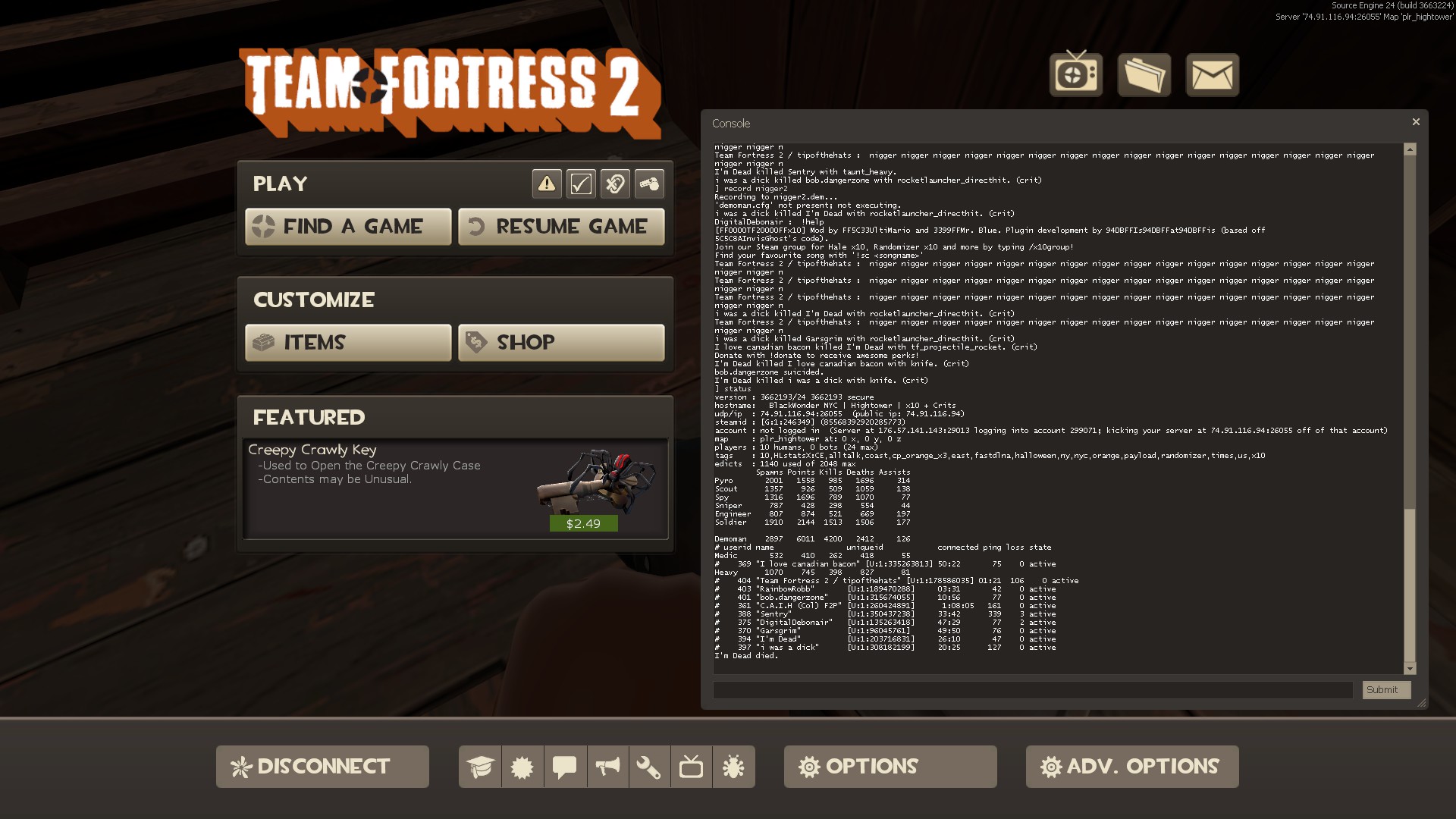This screenshot has height=819, width=1456.
Task: Click the bug report icon
Action: pos(733,767)
